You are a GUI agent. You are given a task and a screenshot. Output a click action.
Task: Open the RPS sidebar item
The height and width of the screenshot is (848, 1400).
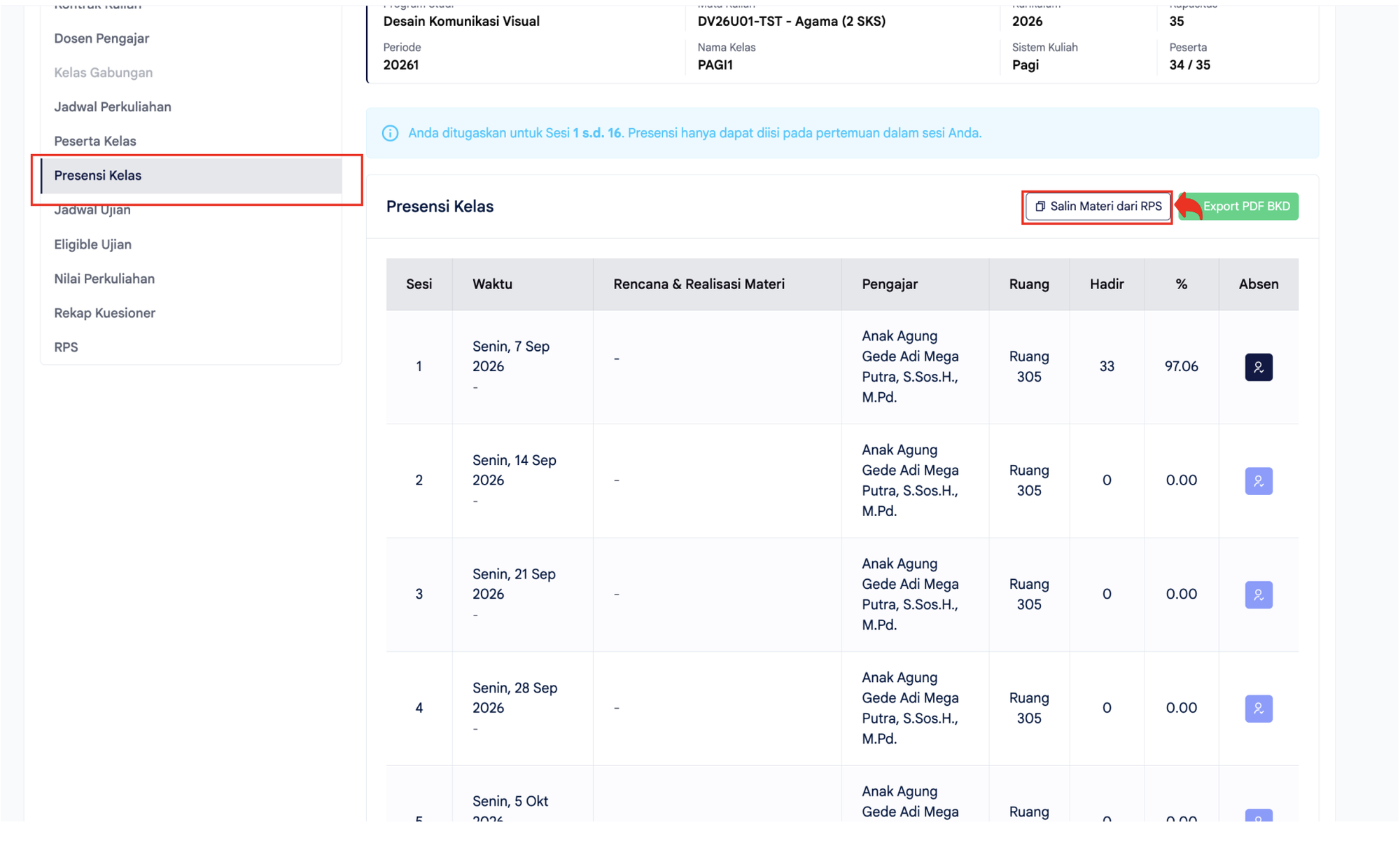coord(66,347)
